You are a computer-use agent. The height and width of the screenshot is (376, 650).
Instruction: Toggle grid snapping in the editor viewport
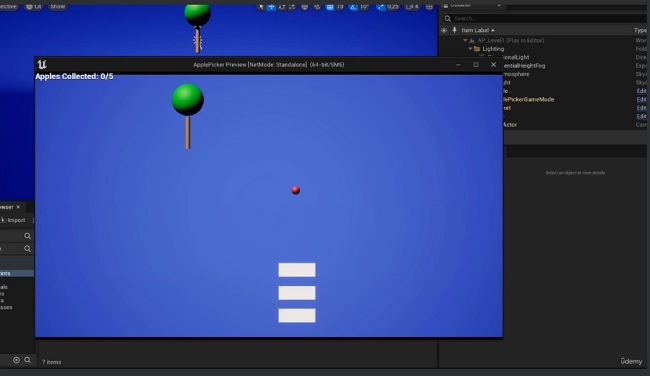pyautogui.click(x=330, y=7)
